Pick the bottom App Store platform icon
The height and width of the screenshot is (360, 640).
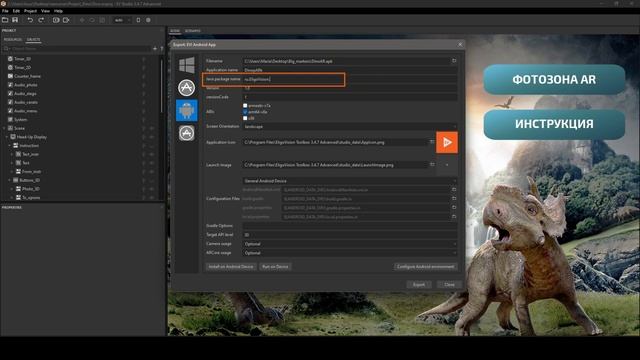[x=187, y=133]
